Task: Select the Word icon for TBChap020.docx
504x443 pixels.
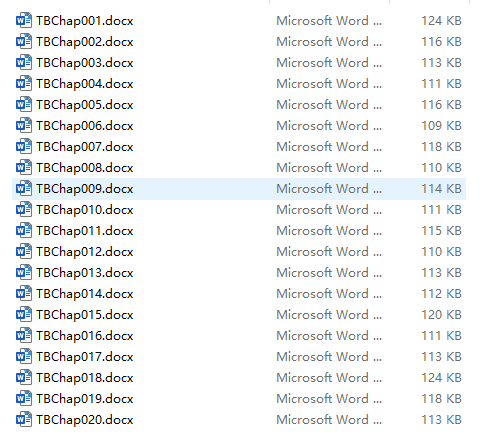Action: point(24,420)
